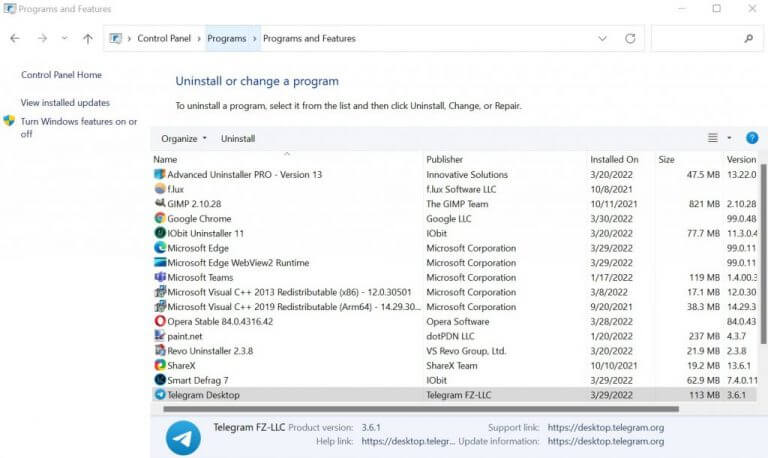Click the Control Panel breadcrumb
Viewport: 768px width, 458px height.
164,38
